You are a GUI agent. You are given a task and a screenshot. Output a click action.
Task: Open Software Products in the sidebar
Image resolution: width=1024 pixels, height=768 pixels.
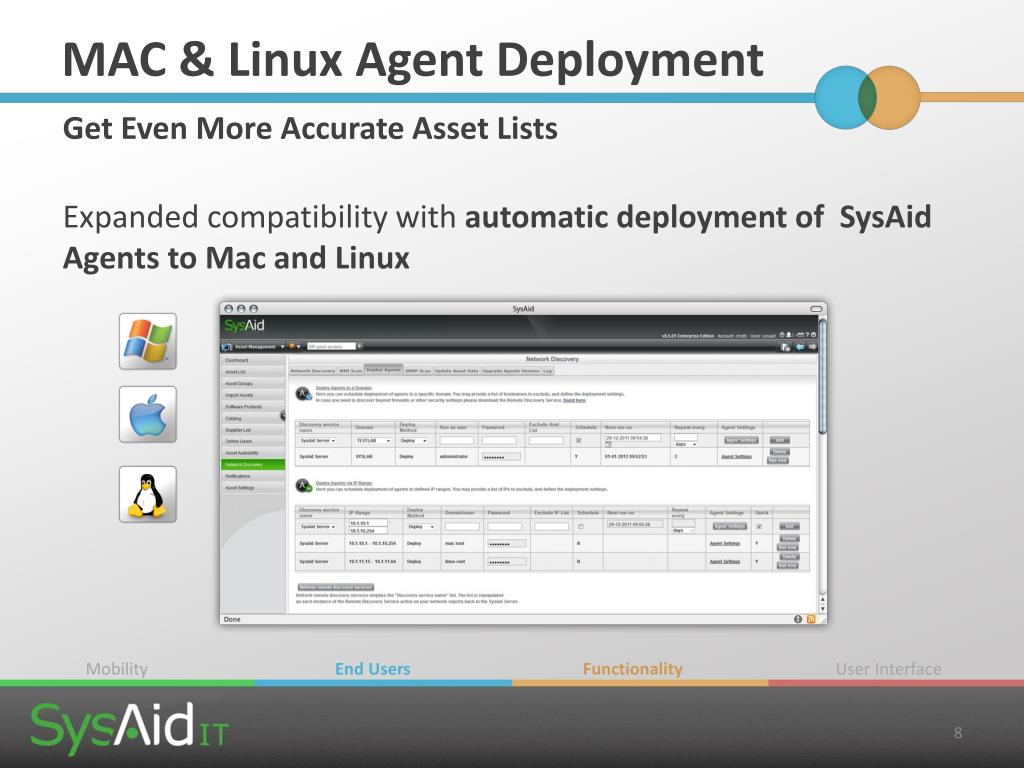pyautogui.click(x=253, y=407)
